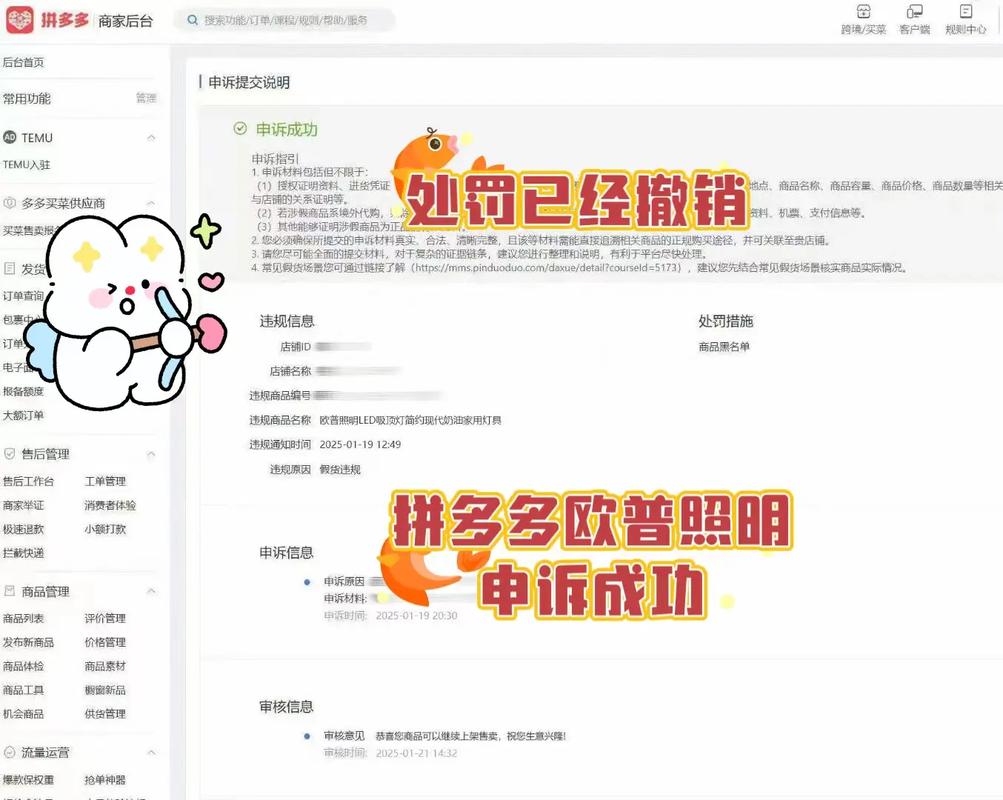
Task: Click product name 欧普照明LED吸顶灯 text
Action: point(411,420)
